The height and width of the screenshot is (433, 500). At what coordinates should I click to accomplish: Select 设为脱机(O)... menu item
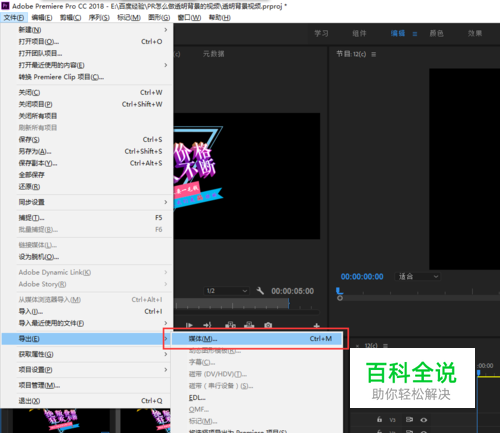tap(87, 257)
